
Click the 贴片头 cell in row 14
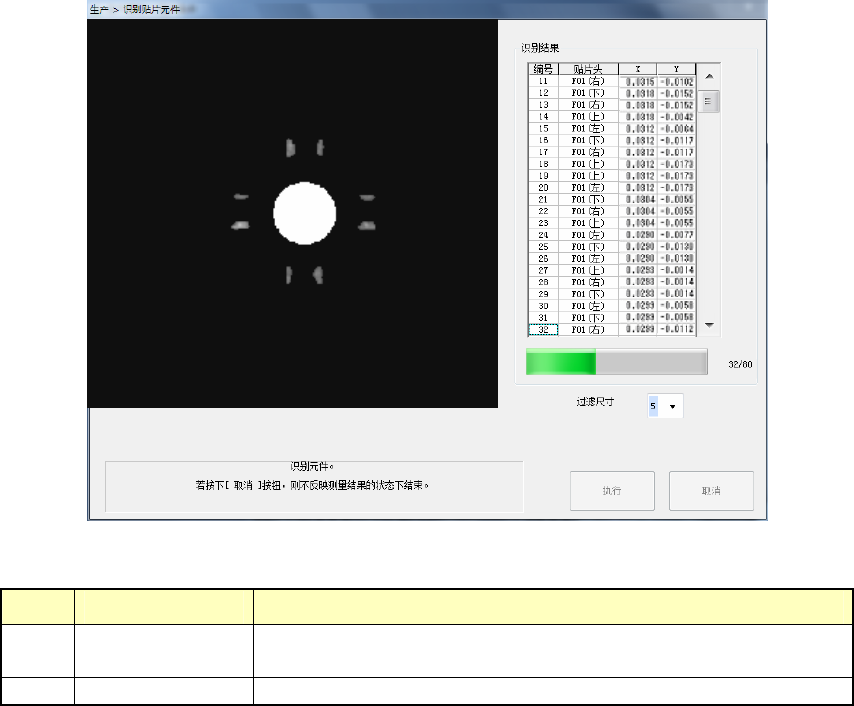(x=588, y=117)
